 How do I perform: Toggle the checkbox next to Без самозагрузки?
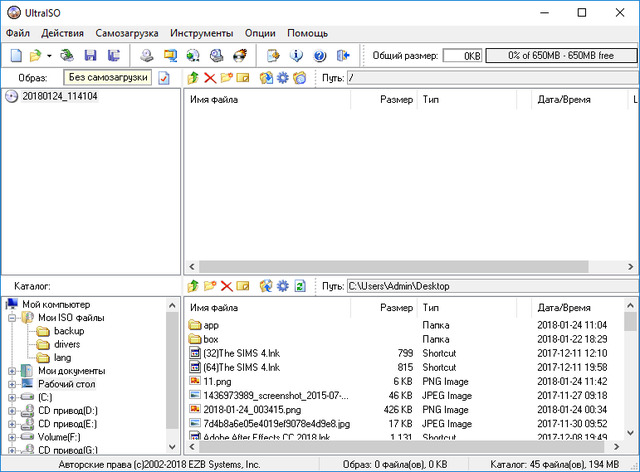point(164,78)
